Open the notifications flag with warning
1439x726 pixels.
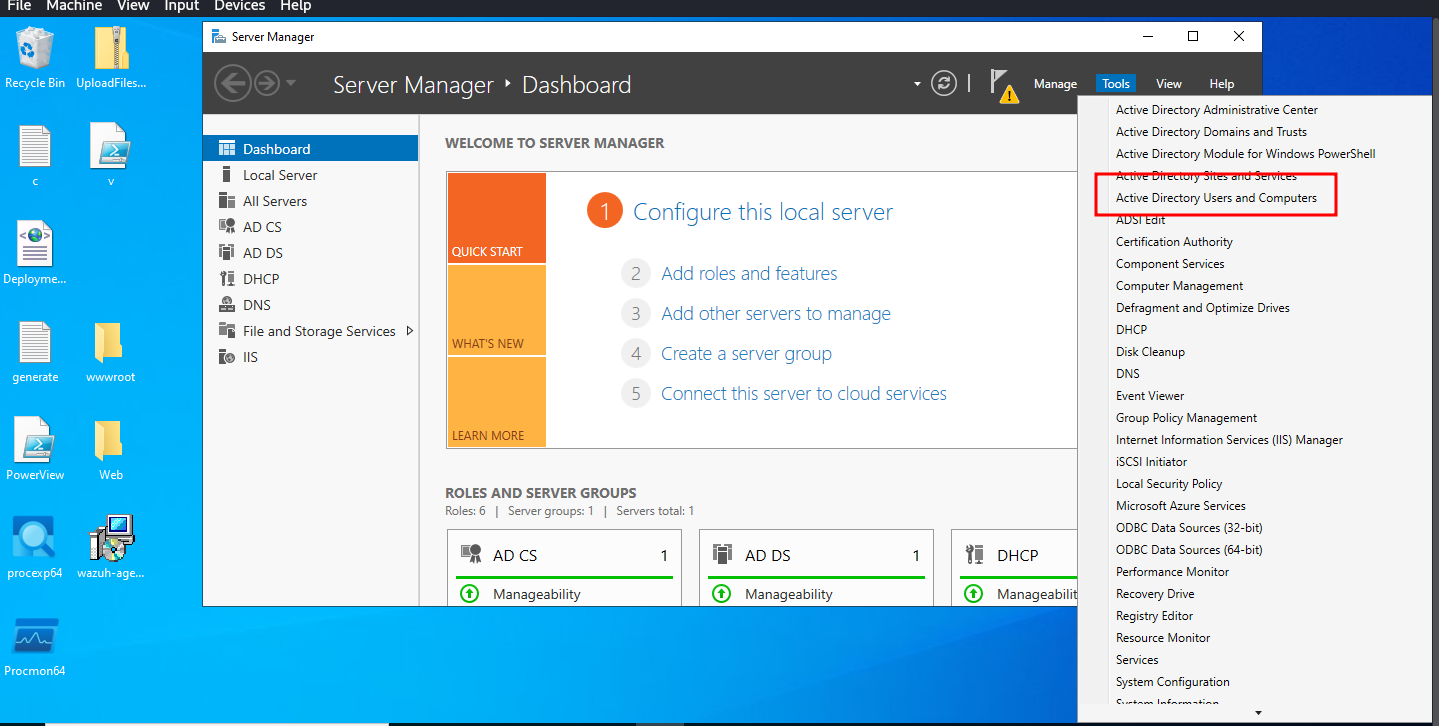tap(1003, 86)
